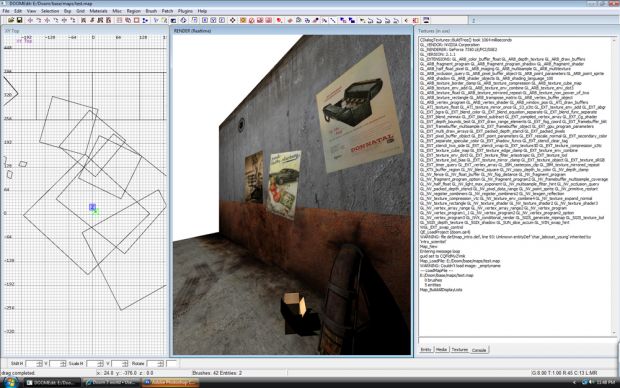Click the Select Partial Tall toolbar icon
Viewport: 620px width, 388px height.
click(x=100, y=20)
